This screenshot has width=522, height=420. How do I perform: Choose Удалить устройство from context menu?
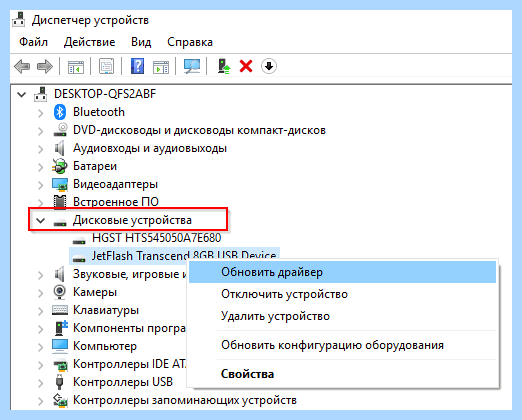342,316
